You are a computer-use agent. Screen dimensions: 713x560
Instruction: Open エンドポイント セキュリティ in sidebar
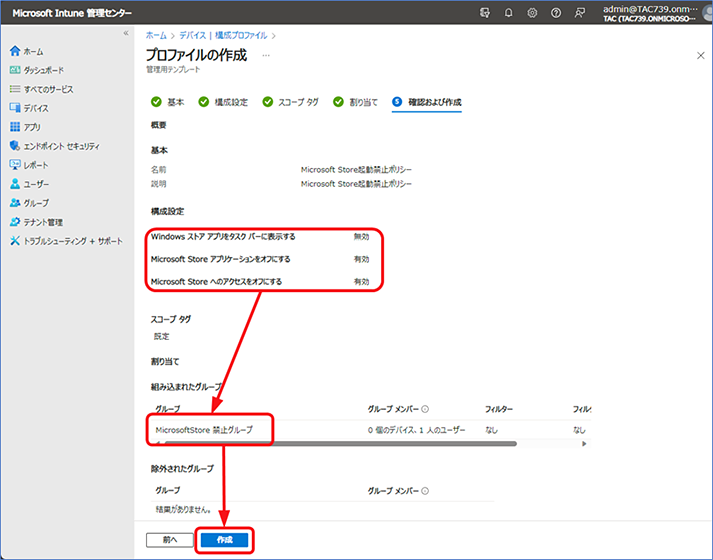pyautogui.click(x=55, y=146)
